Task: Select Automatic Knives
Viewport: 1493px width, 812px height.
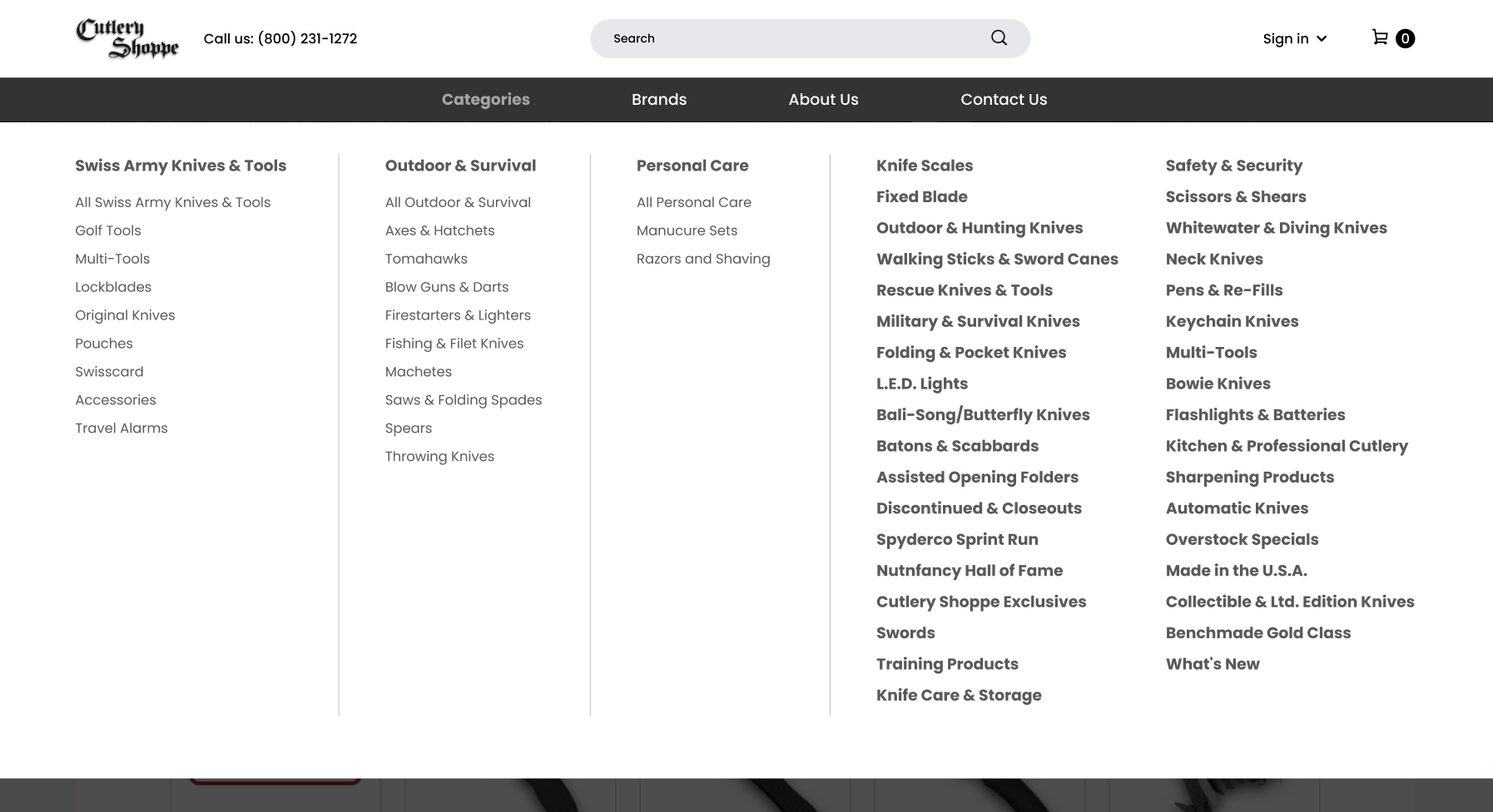Action: pyautogui.click(x=1237, y=508)
